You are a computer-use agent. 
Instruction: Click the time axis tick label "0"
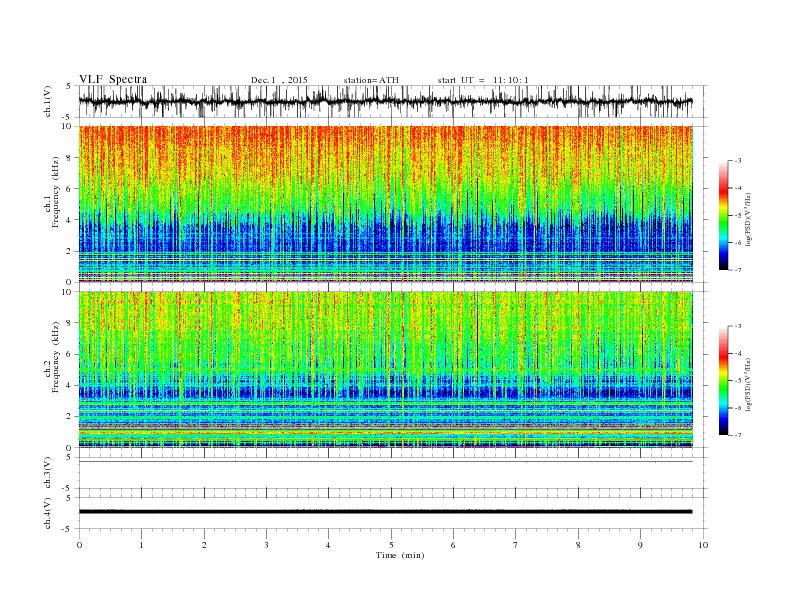coord(79,545)
